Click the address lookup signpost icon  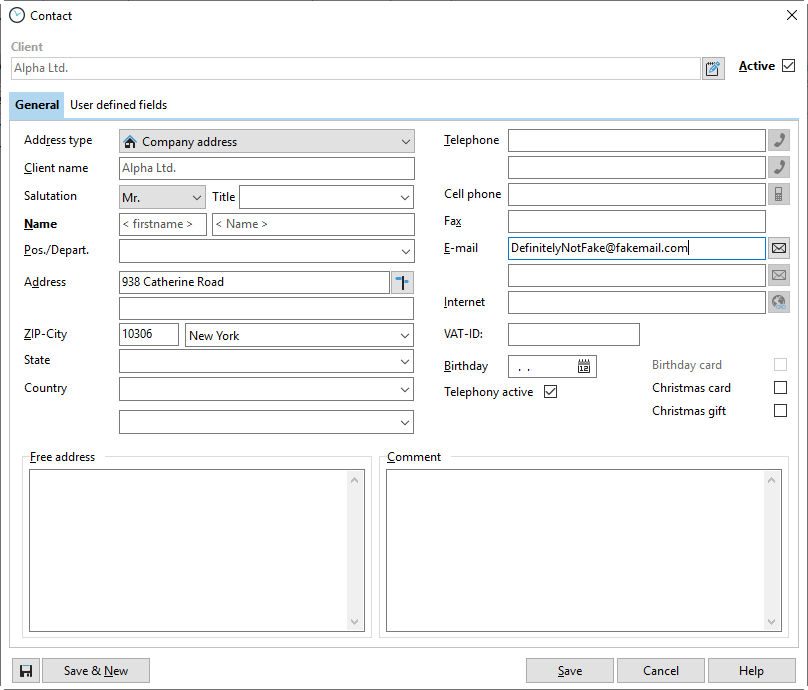point(402,283)
